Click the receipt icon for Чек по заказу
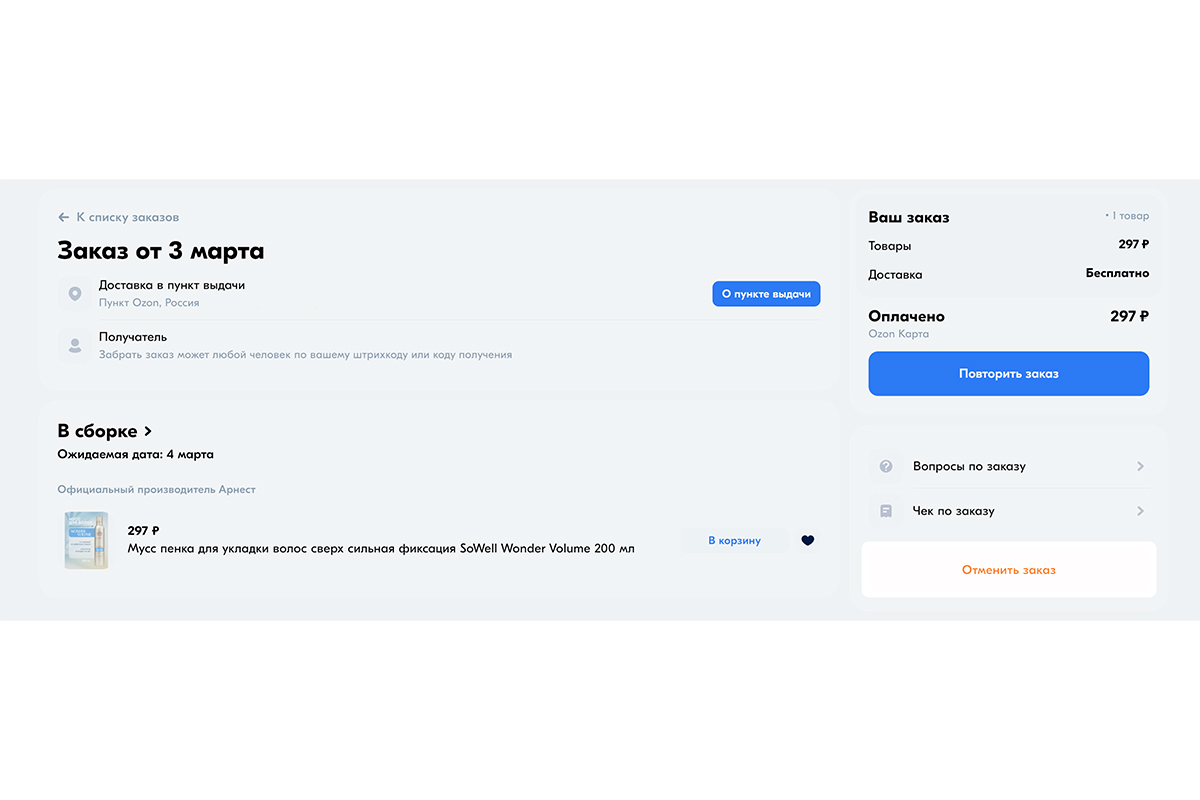This screenshot has width=1200, height=800. [x=885, y=511]
